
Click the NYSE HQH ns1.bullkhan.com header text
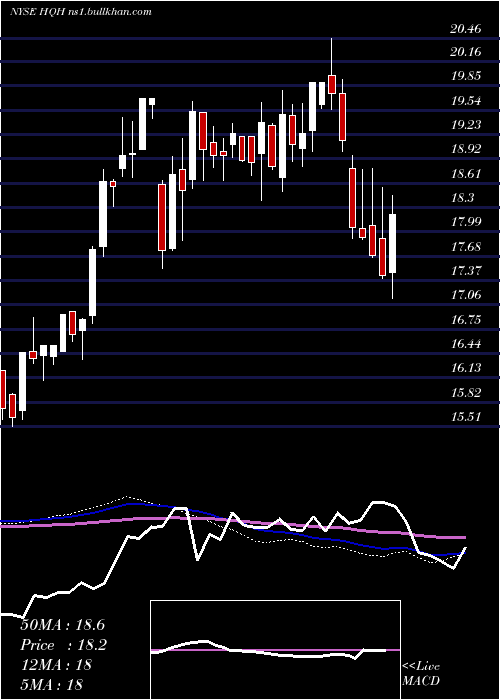[x=81, y=12]
